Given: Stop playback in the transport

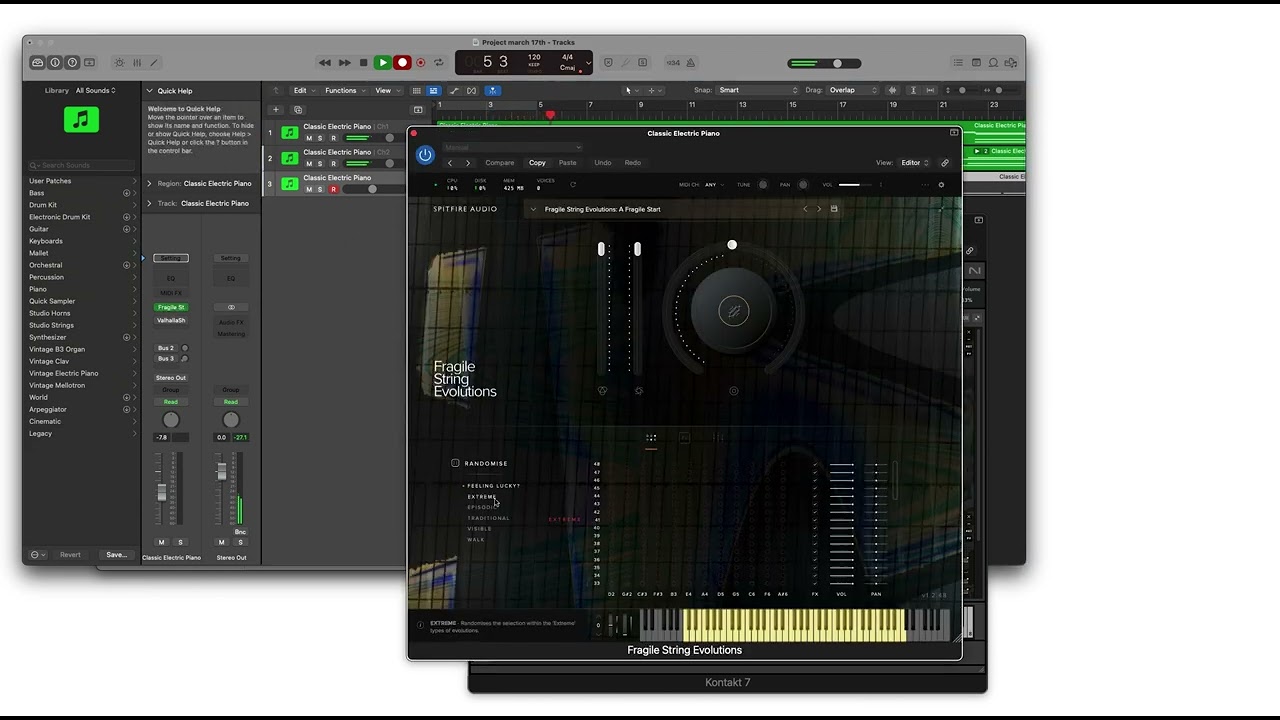Looking at the screenshot, I should 364,63.
